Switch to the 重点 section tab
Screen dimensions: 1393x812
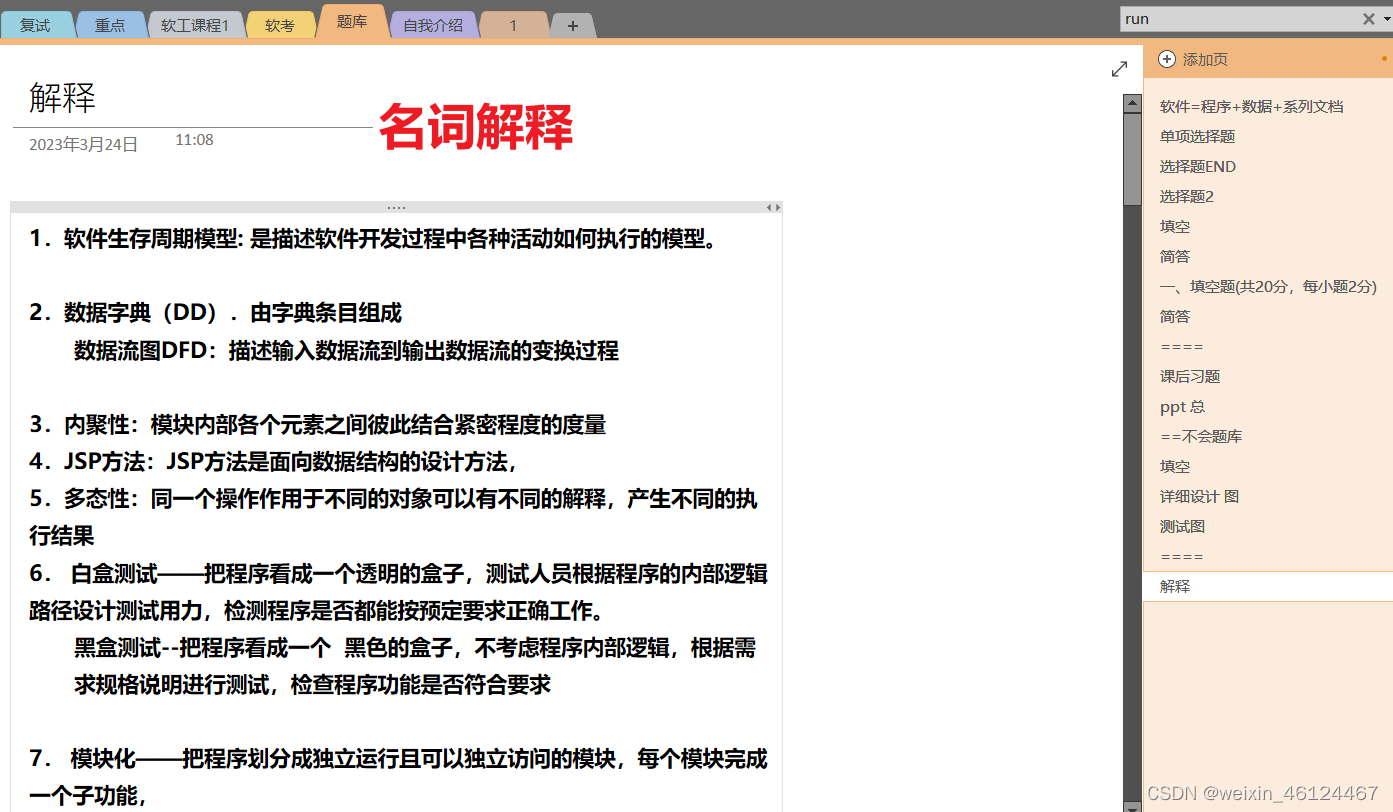coord(110,25)
